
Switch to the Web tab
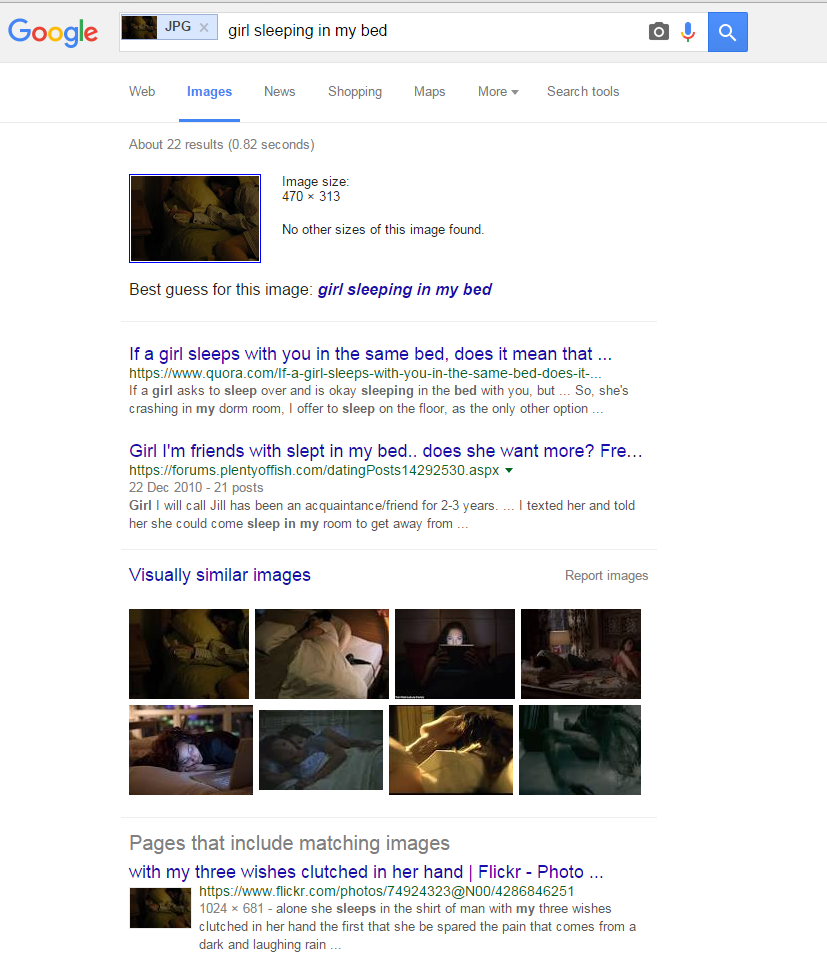(142, 92)
